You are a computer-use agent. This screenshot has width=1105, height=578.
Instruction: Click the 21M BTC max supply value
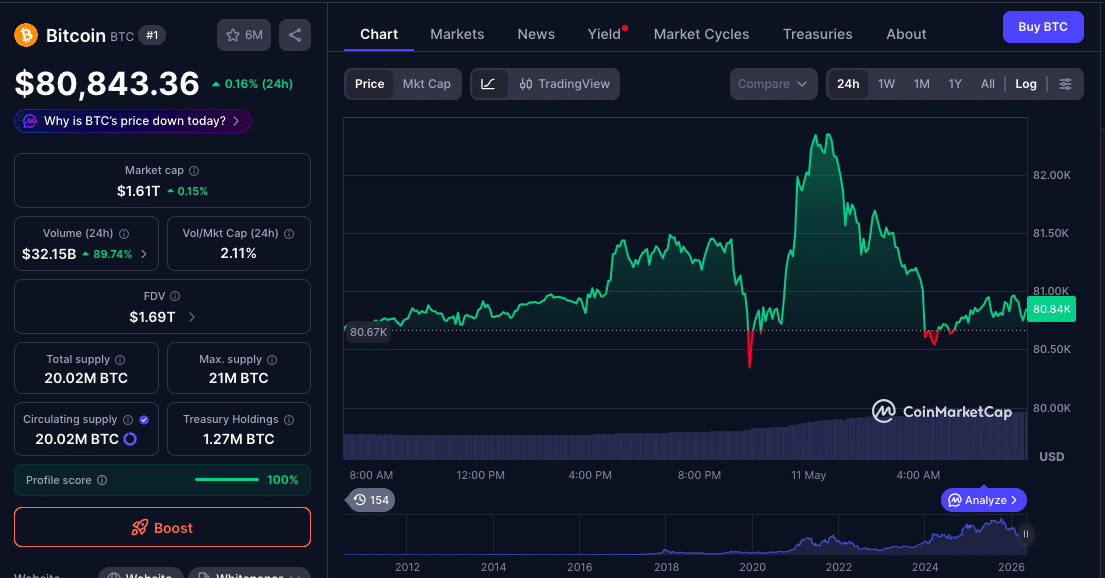(238, 378)
